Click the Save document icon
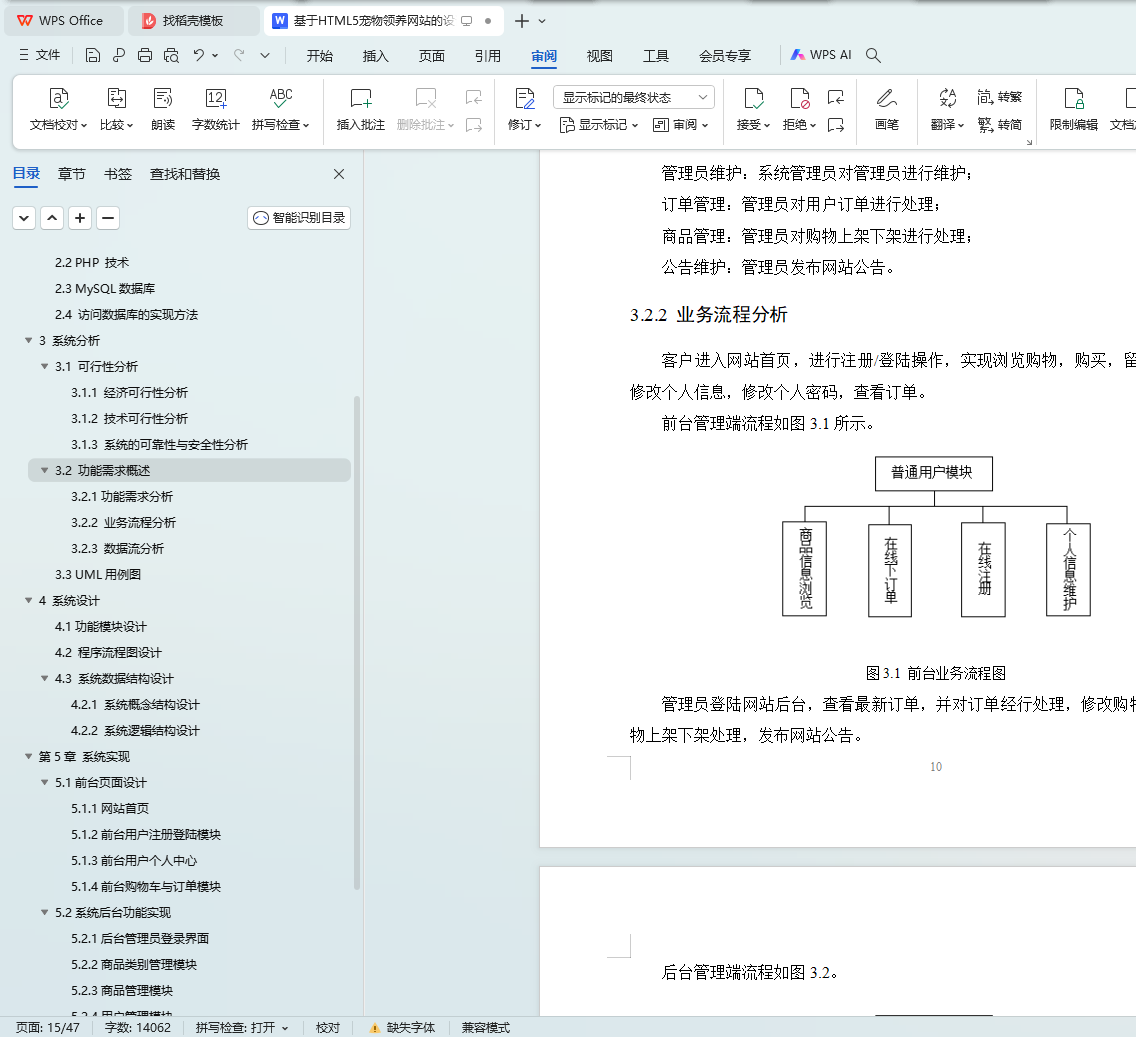 click(x=92, y=55)
